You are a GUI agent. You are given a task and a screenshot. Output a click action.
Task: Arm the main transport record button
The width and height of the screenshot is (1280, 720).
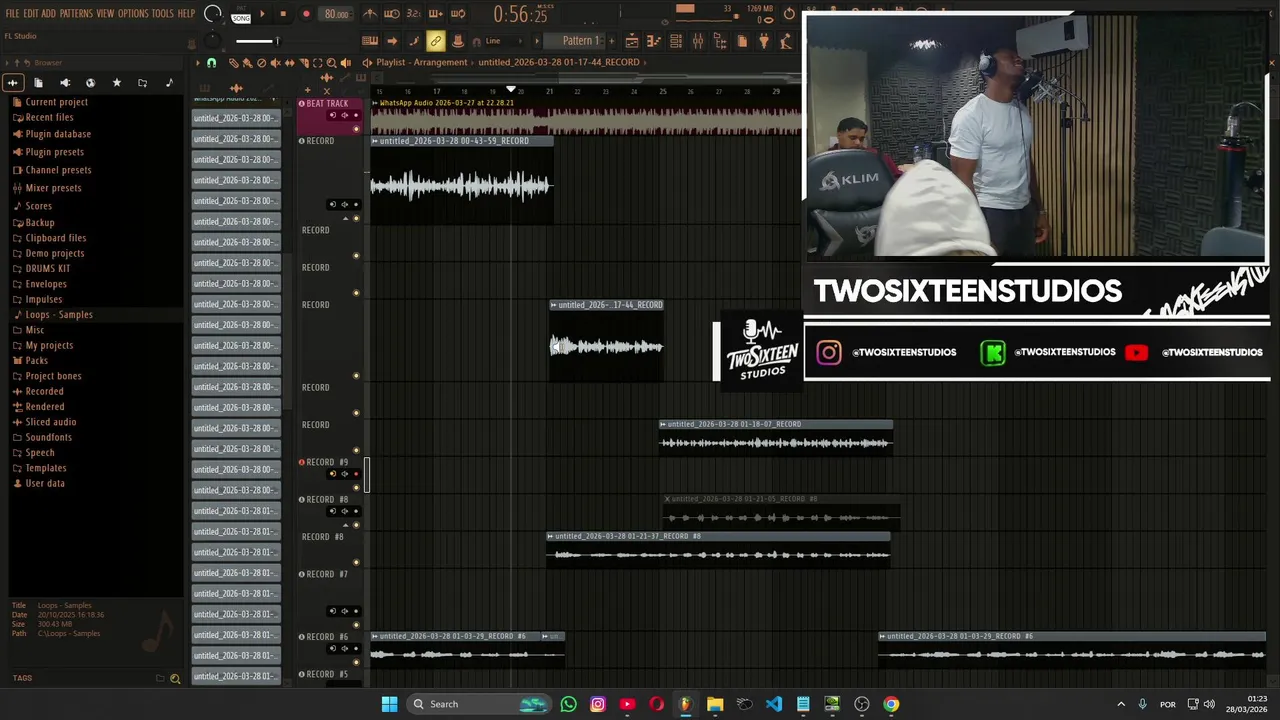(306, 14)
